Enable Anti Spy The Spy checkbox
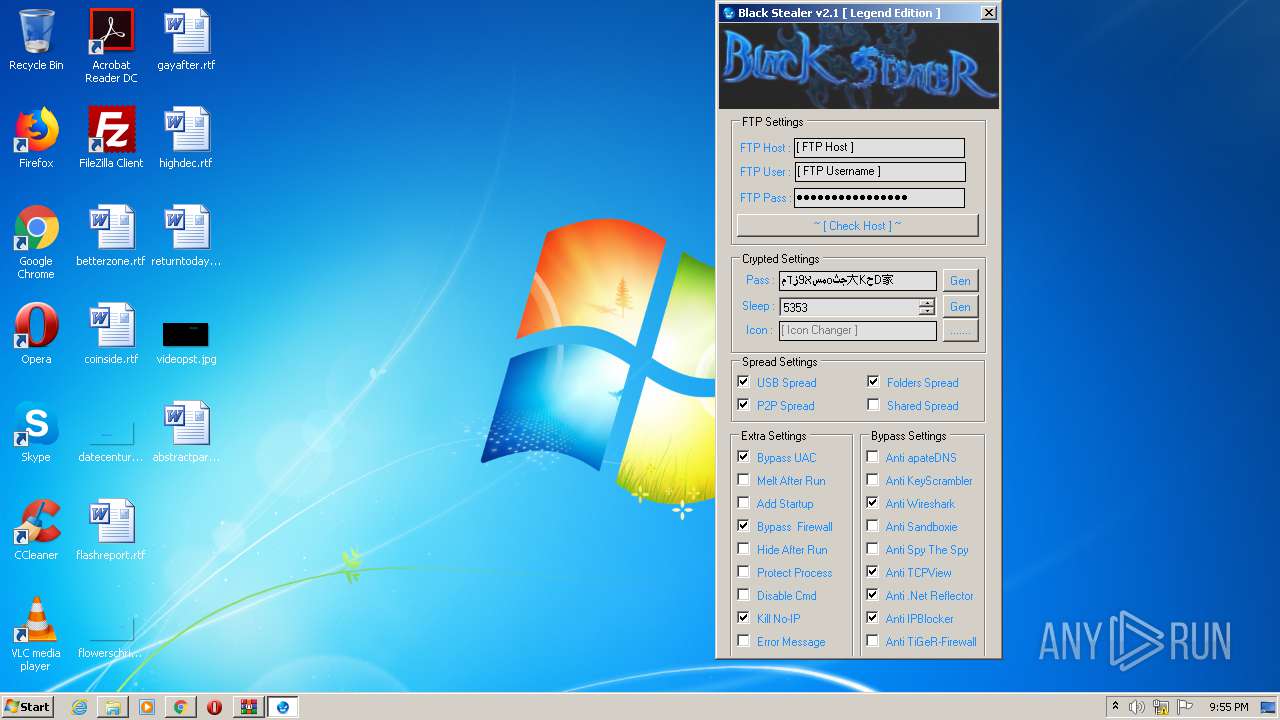 click(x=873, y=549)
